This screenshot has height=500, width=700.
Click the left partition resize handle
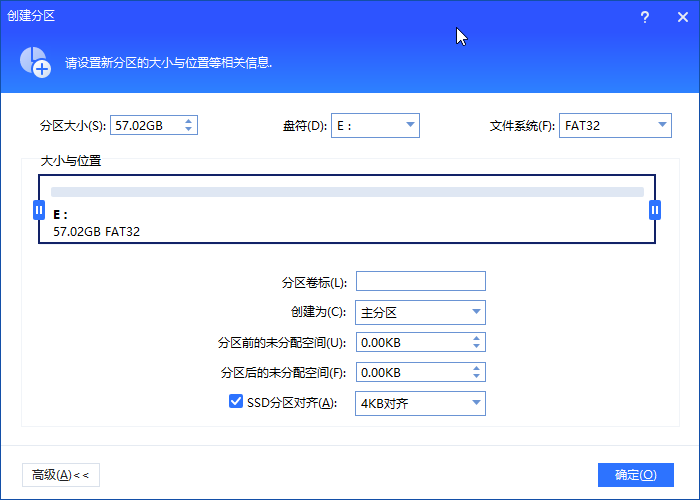(x=39, y=210)
